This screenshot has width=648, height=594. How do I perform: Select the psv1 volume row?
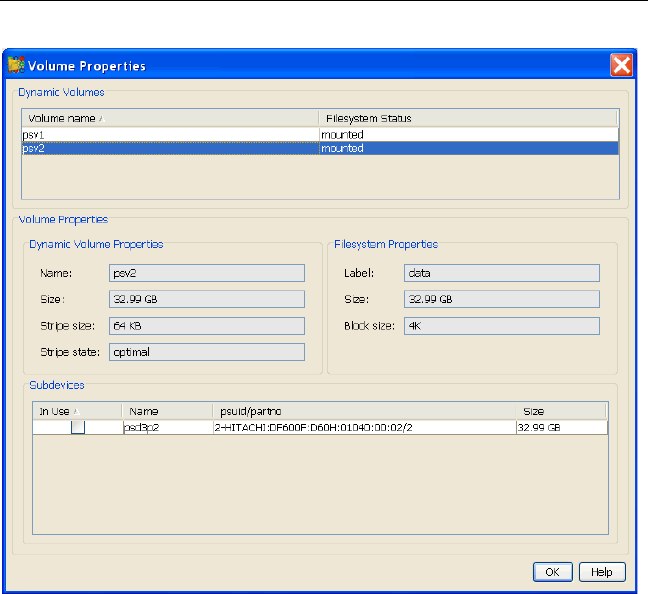pos(170,134)
